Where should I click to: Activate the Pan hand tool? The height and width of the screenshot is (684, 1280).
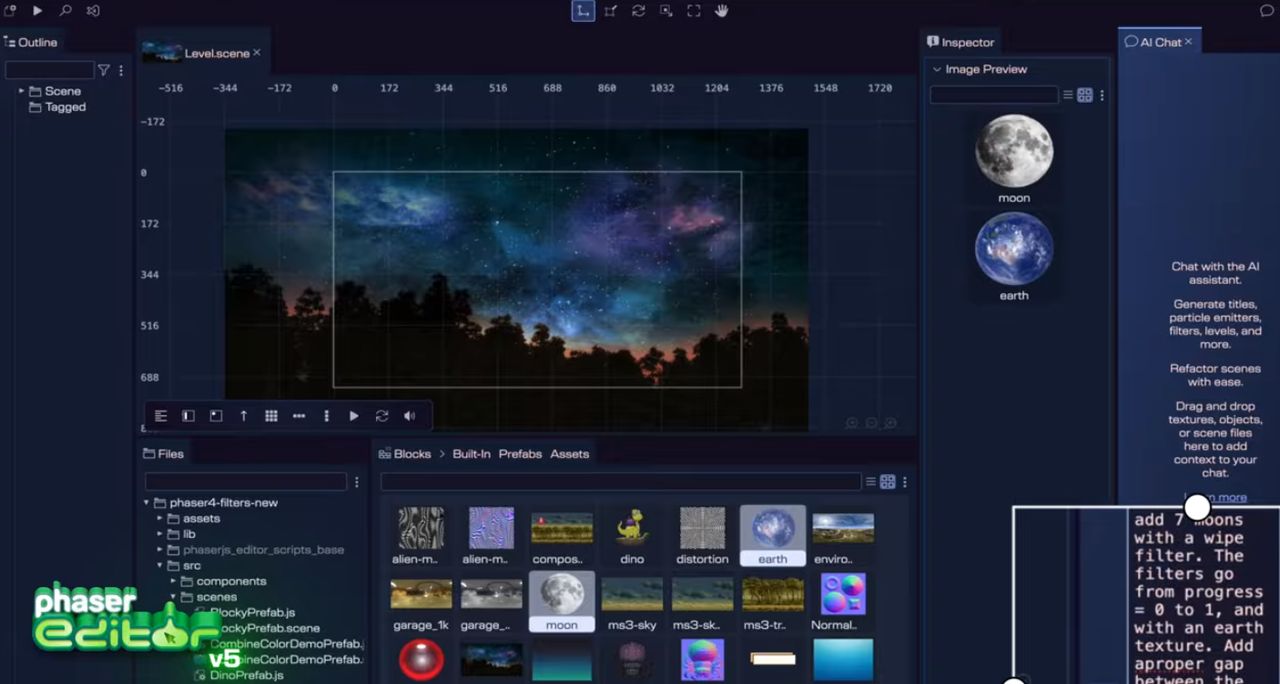pyautogui.click(x=721, y=11)
